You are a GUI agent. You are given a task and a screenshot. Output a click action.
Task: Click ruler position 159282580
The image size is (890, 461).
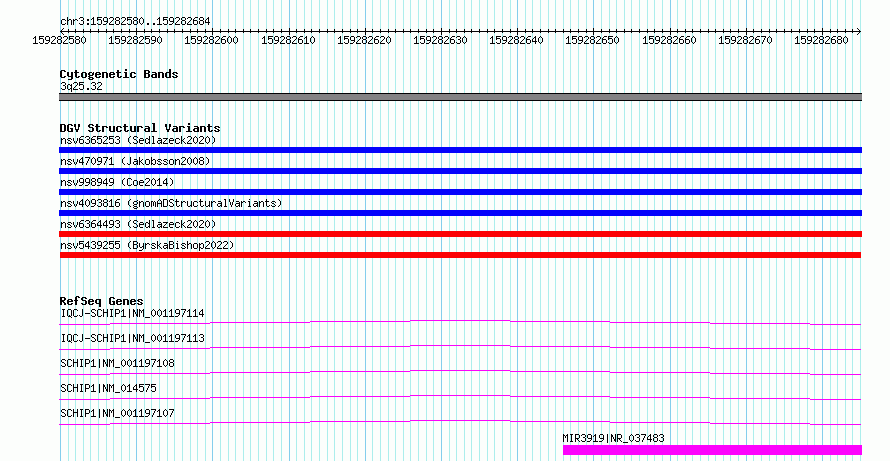click(x=60, y=40)
